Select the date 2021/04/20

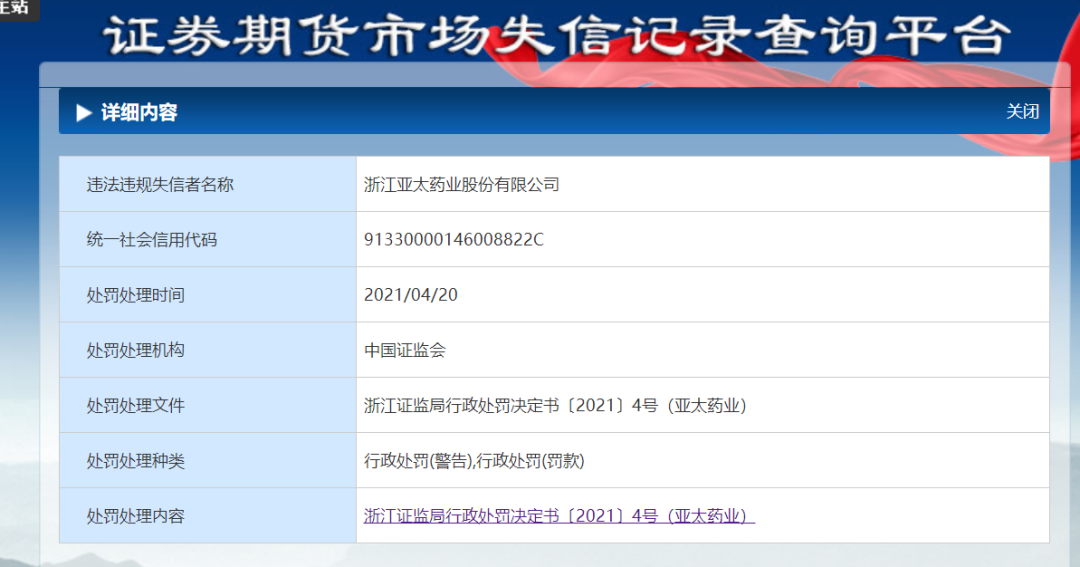pos(411,295)
